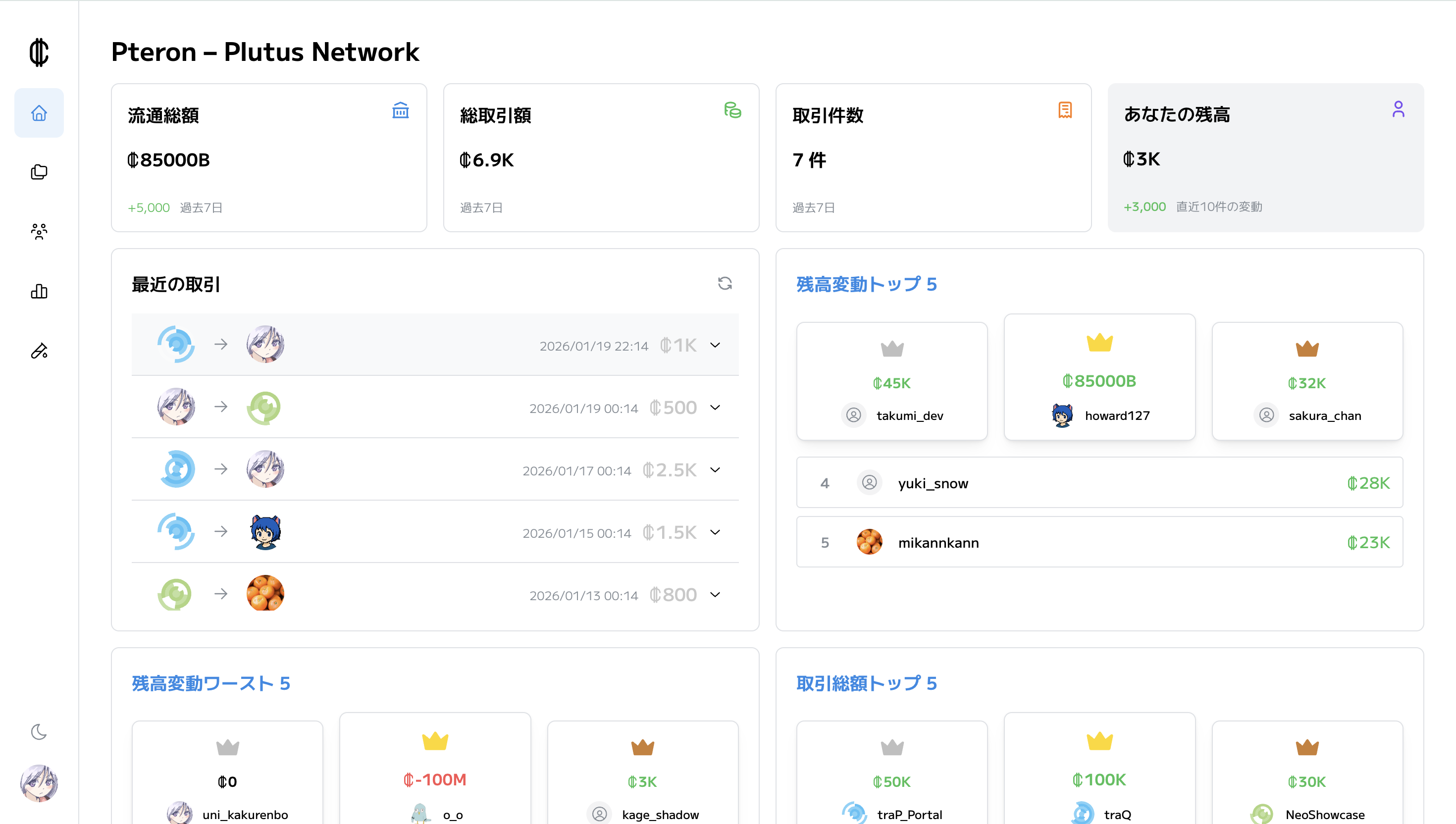Image resolution: width=1456 pixels, height=824 pixels.
Task: Toggle dark mode with moon icon
Action: (39, 732)
